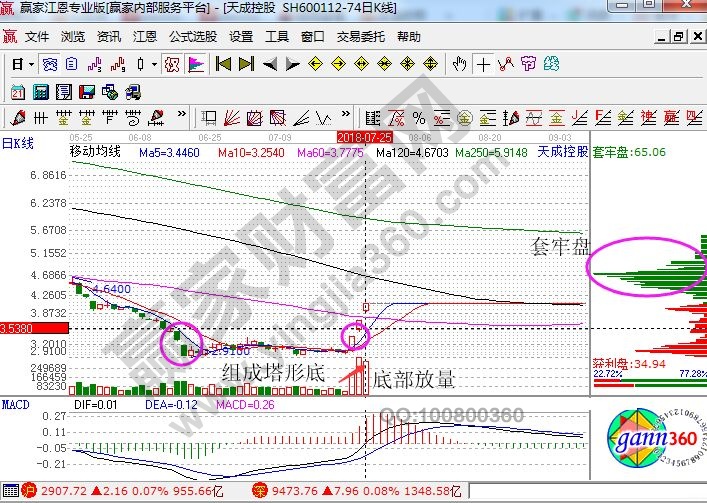The image size is (707, 503).
Task: Toggle the red 权 adjustment button
Action: click(x=171, y=64)
